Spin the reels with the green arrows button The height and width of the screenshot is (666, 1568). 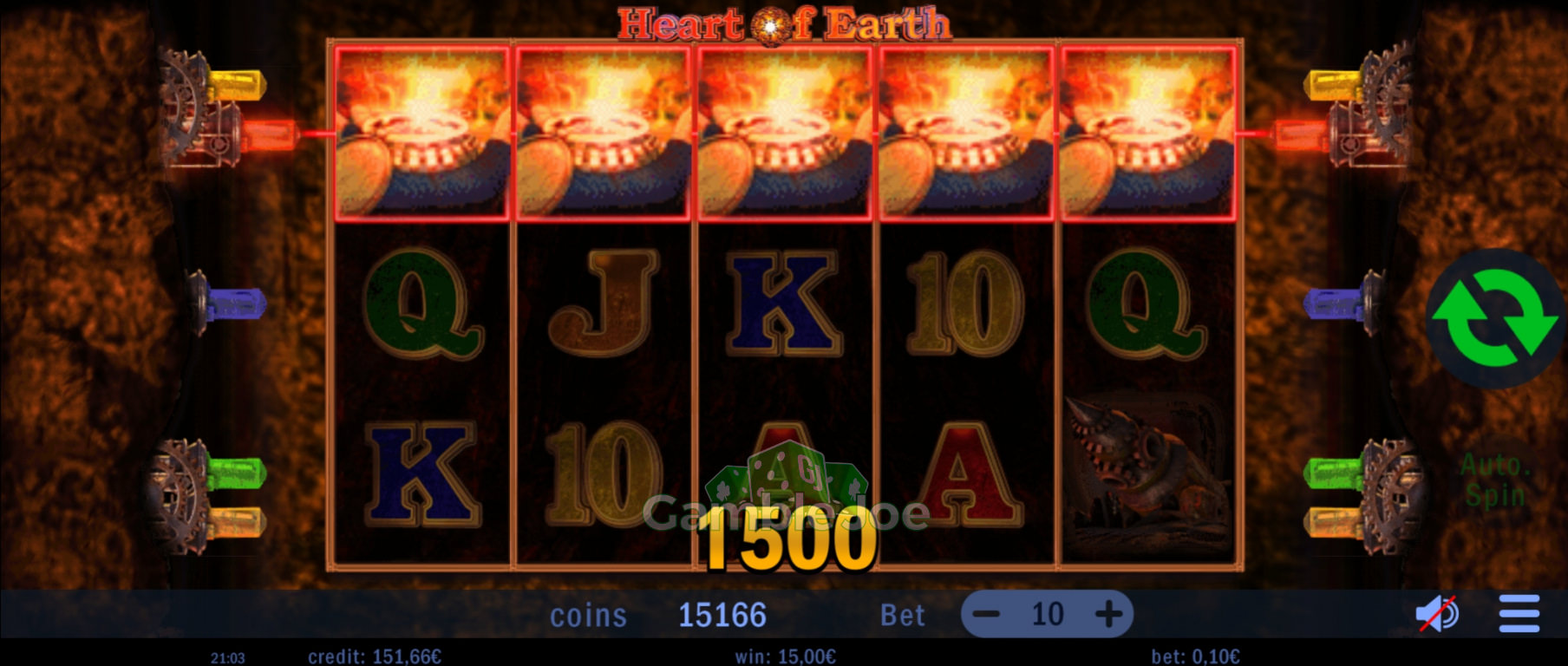pos(1495,318)
